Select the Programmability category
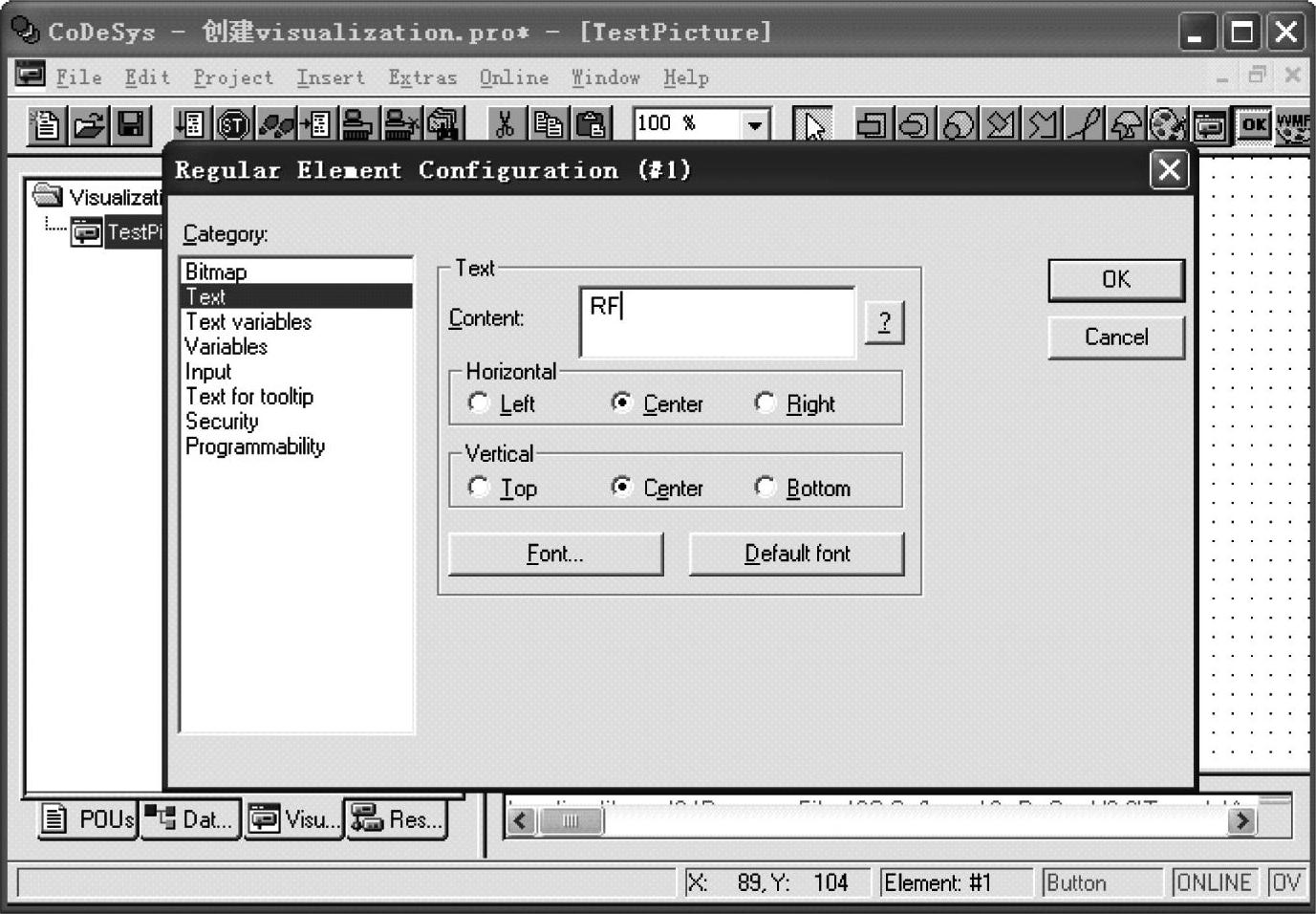The height and width of the screenshot is (914, 1316). click(296, 446)
